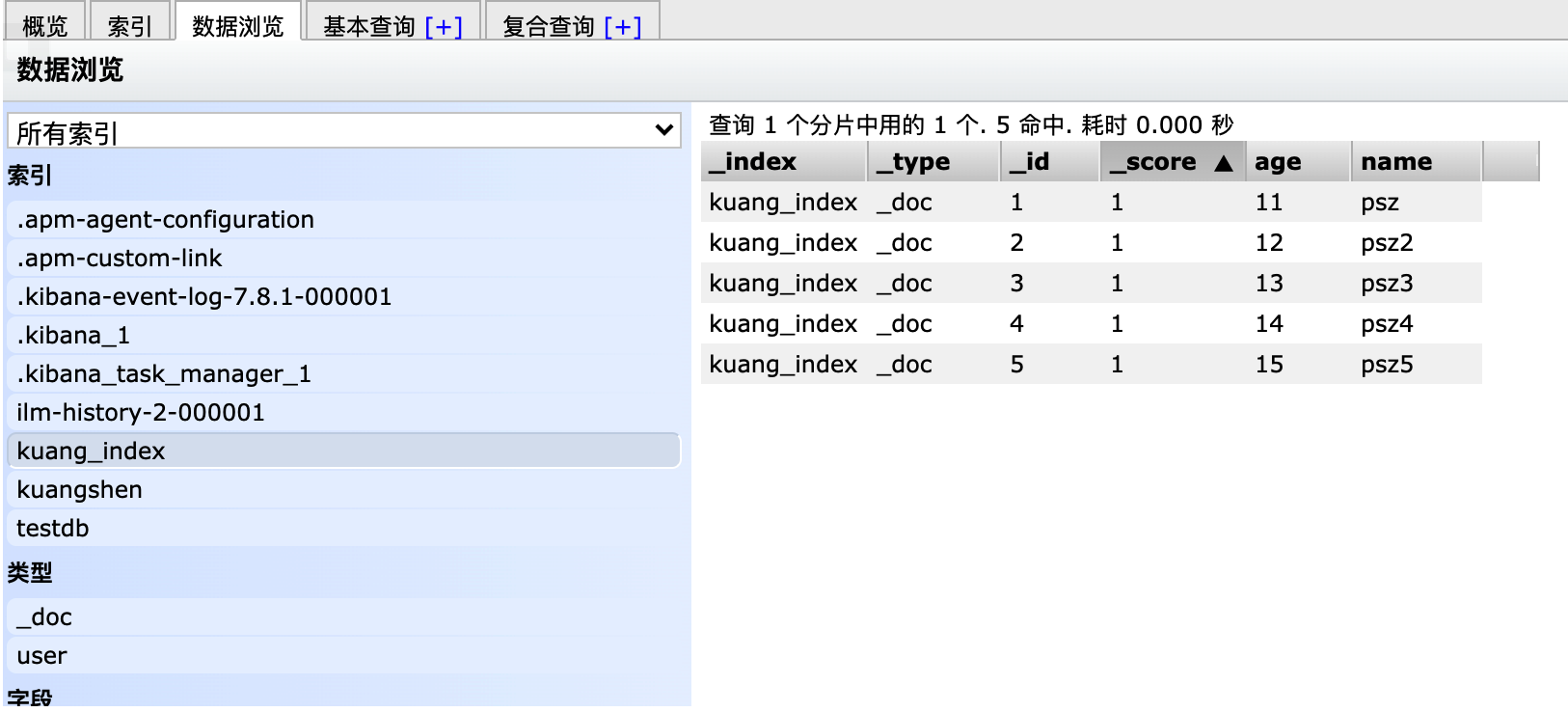Filter by the _doc type
The width and height of the screenshot is (1568, 712).
[344, 617]
